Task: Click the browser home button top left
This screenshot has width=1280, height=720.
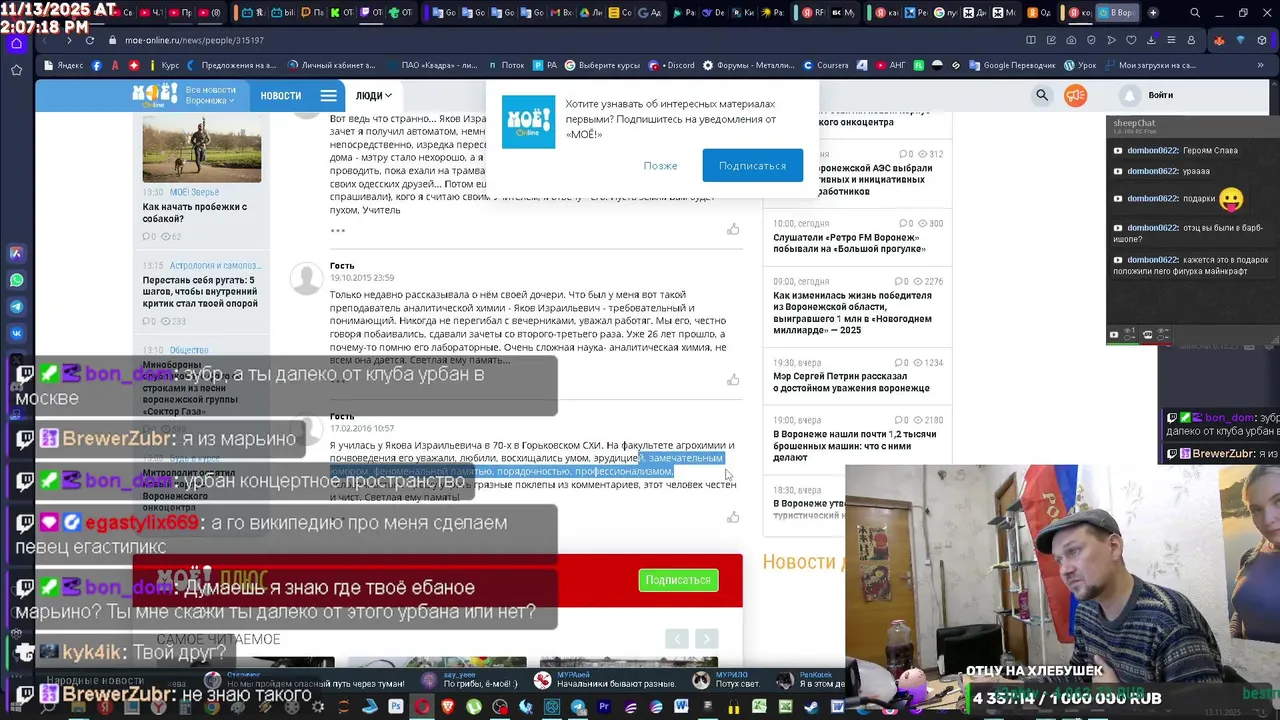Action: (16, 43)
